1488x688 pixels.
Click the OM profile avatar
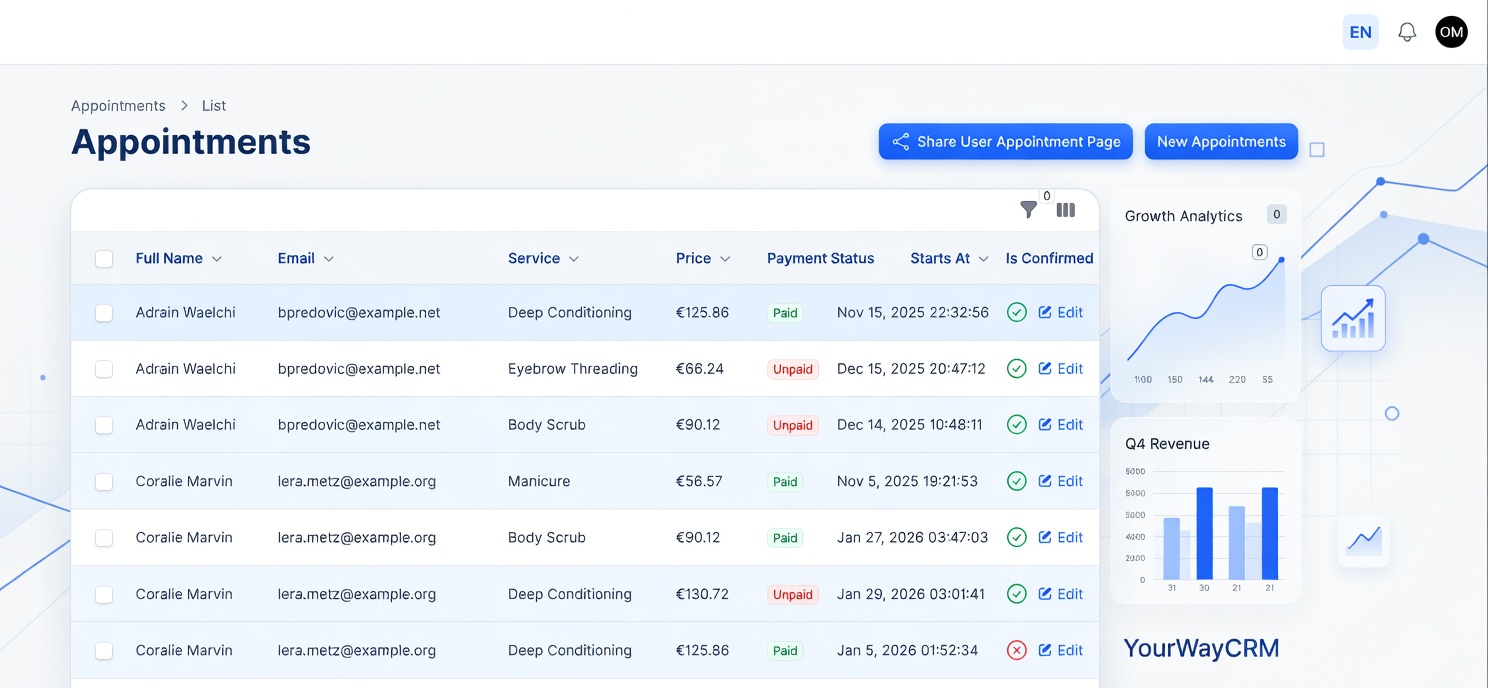point(1451,31)
